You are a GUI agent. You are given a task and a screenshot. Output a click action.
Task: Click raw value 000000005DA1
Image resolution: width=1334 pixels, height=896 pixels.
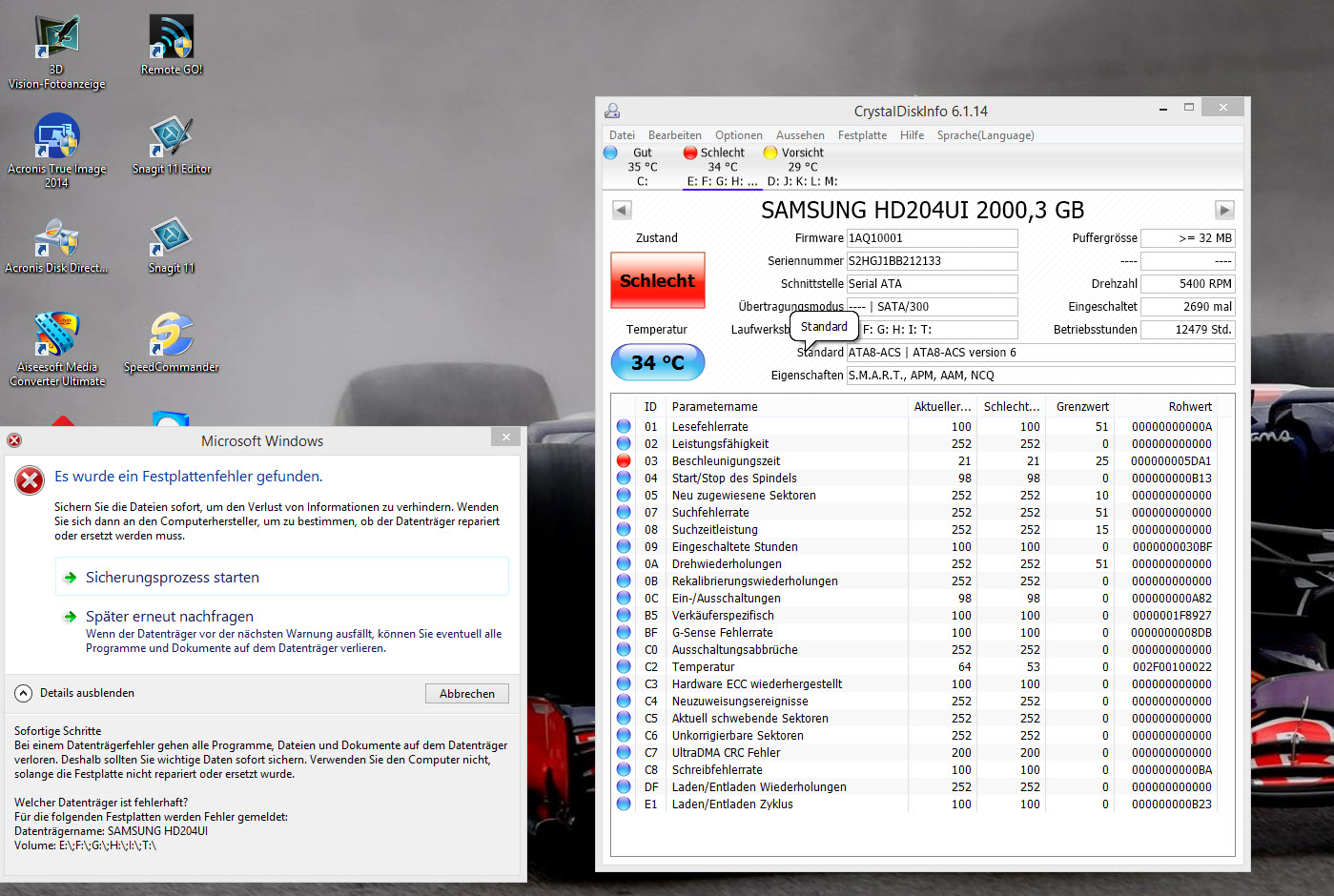coord(1171,460)
